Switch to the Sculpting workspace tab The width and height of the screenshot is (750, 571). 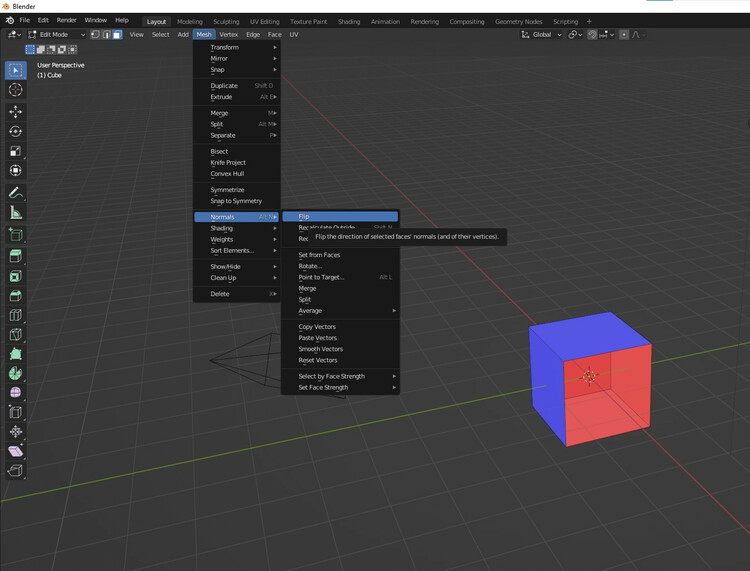tap(226, 21)
